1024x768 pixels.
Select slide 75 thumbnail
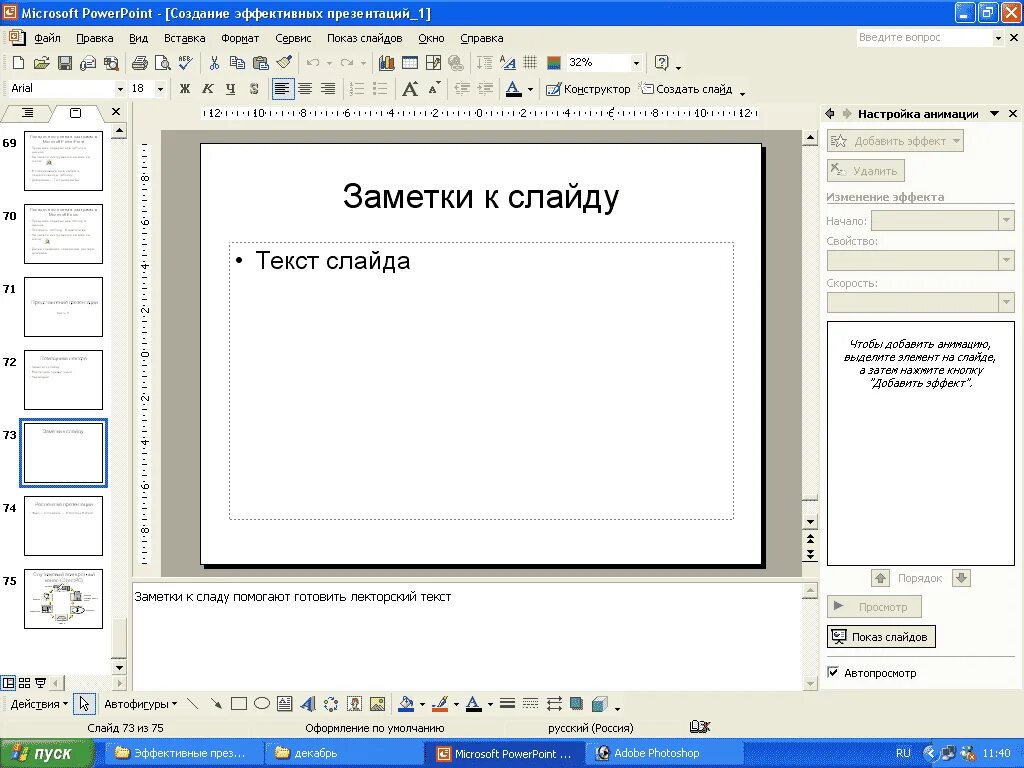pos(63,599)
